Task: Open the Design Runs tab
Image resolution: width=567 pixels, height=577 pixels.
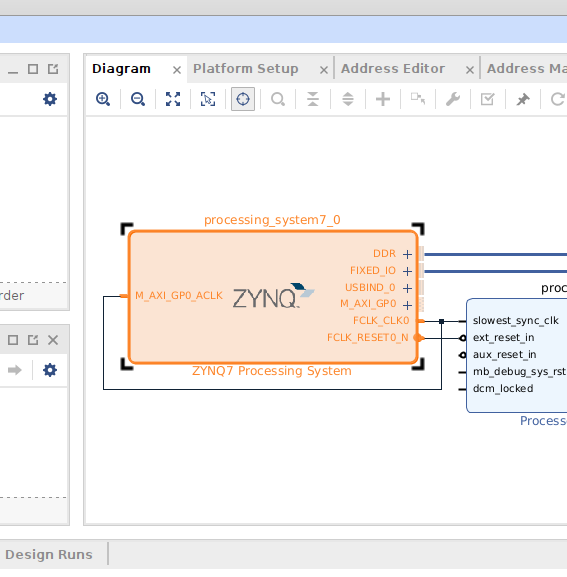Action: click(49, 555)
